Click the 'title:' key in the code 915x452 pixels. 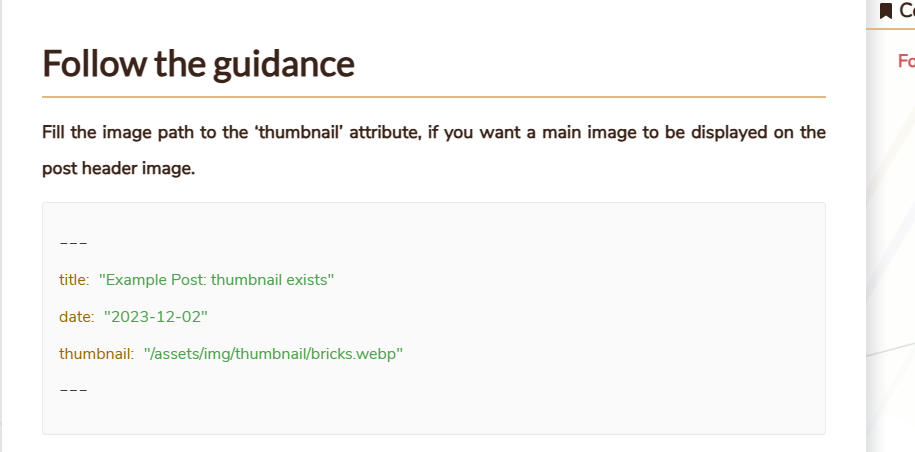[74, 280]
